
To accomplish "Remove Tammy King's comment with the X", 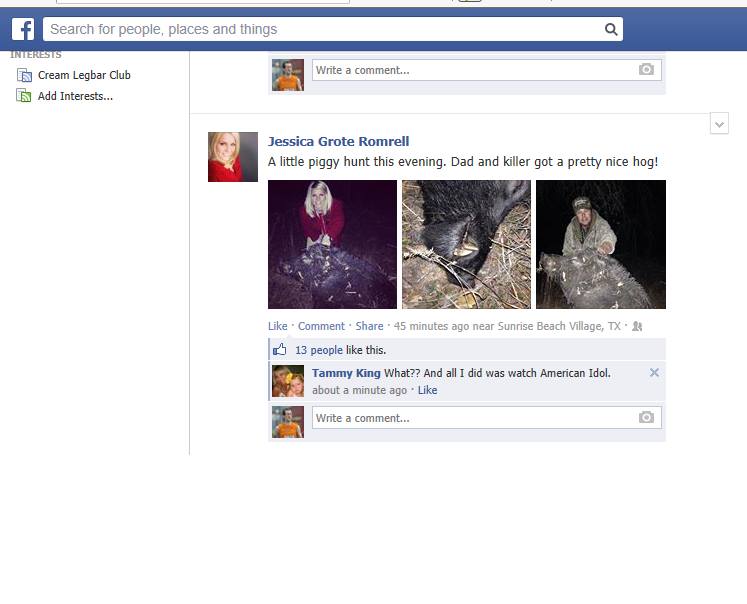I will click(x=654, y=372).
